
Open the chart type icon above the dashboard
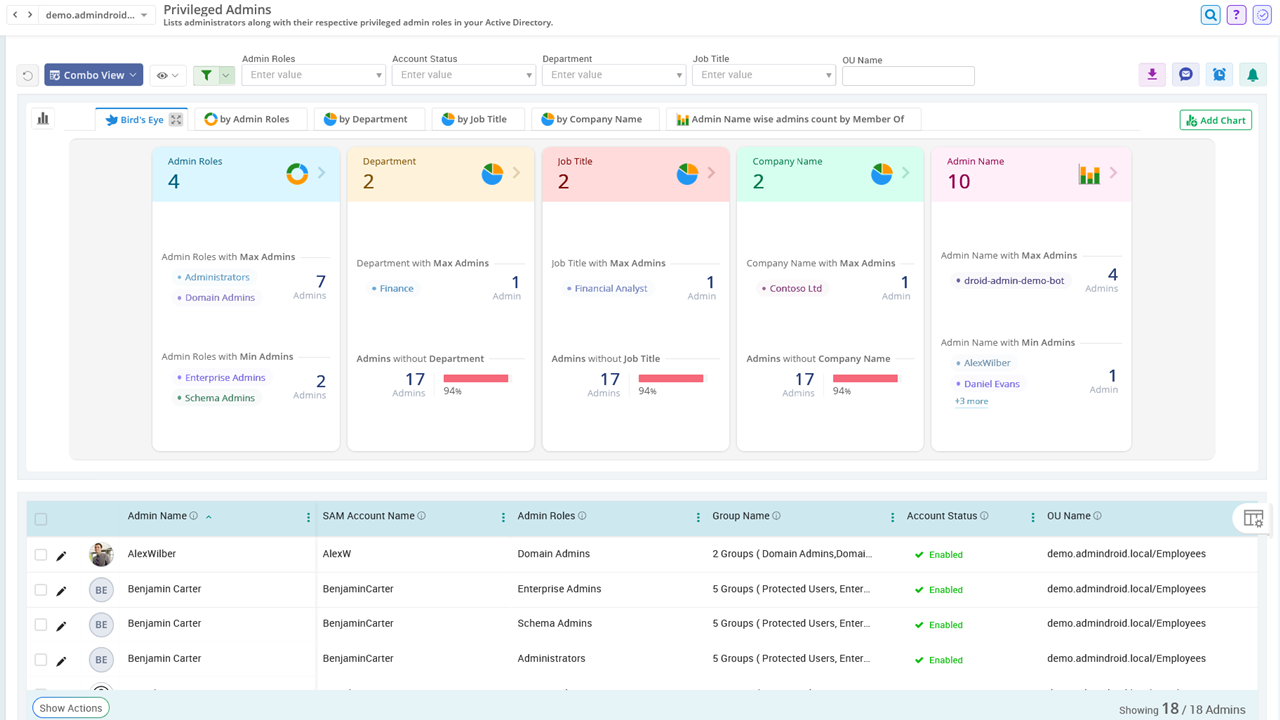(42, 118)
